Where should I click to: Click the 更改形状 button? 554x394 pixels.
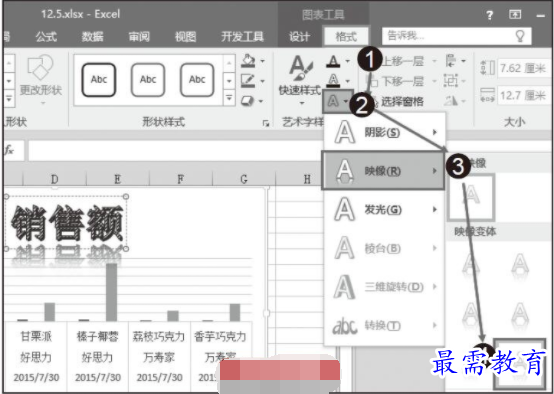[x=41, y=80]
